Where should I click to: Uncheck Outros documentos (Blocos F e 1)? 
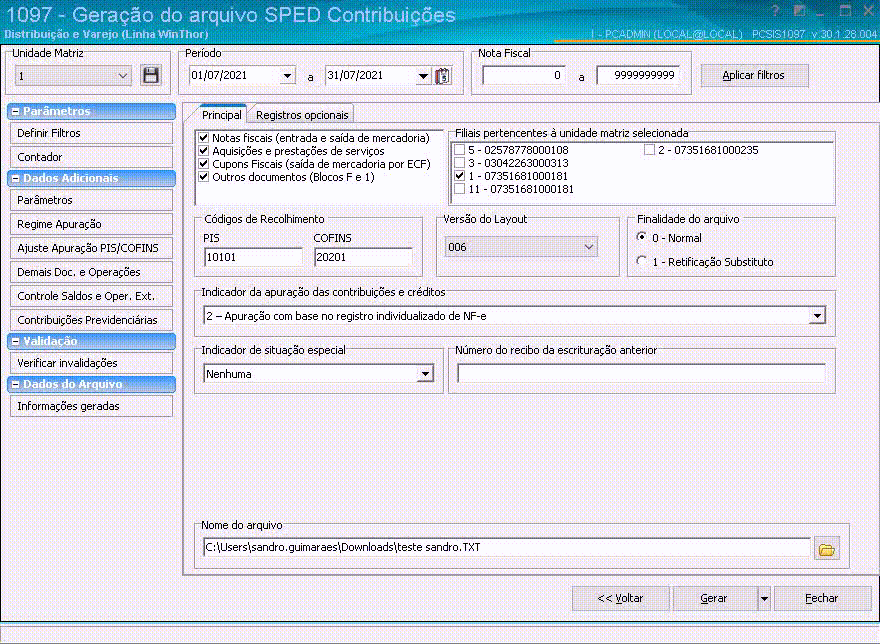tap(204, 176)
